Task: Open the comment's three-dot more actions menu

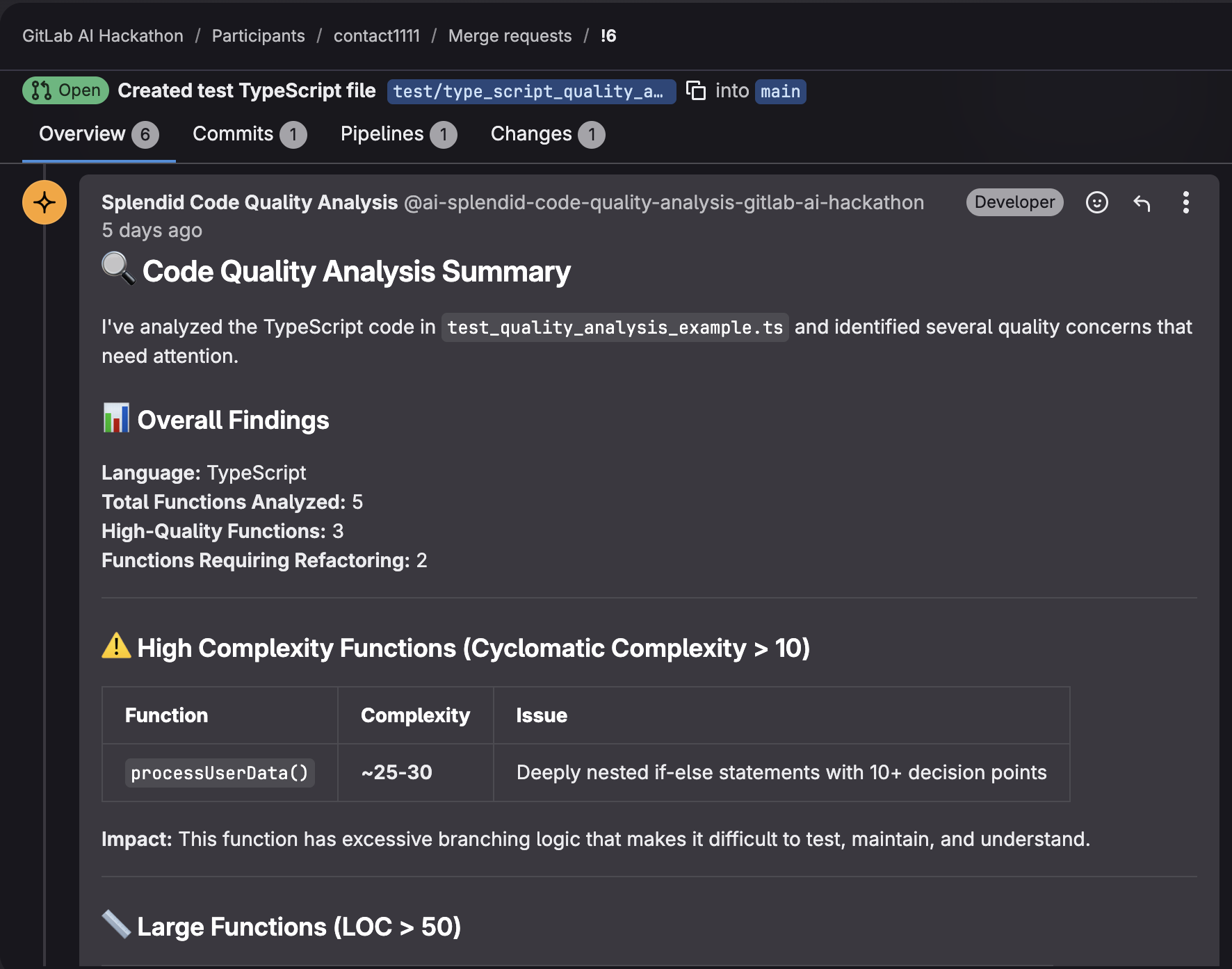Action: click(x=1185, y=202)
